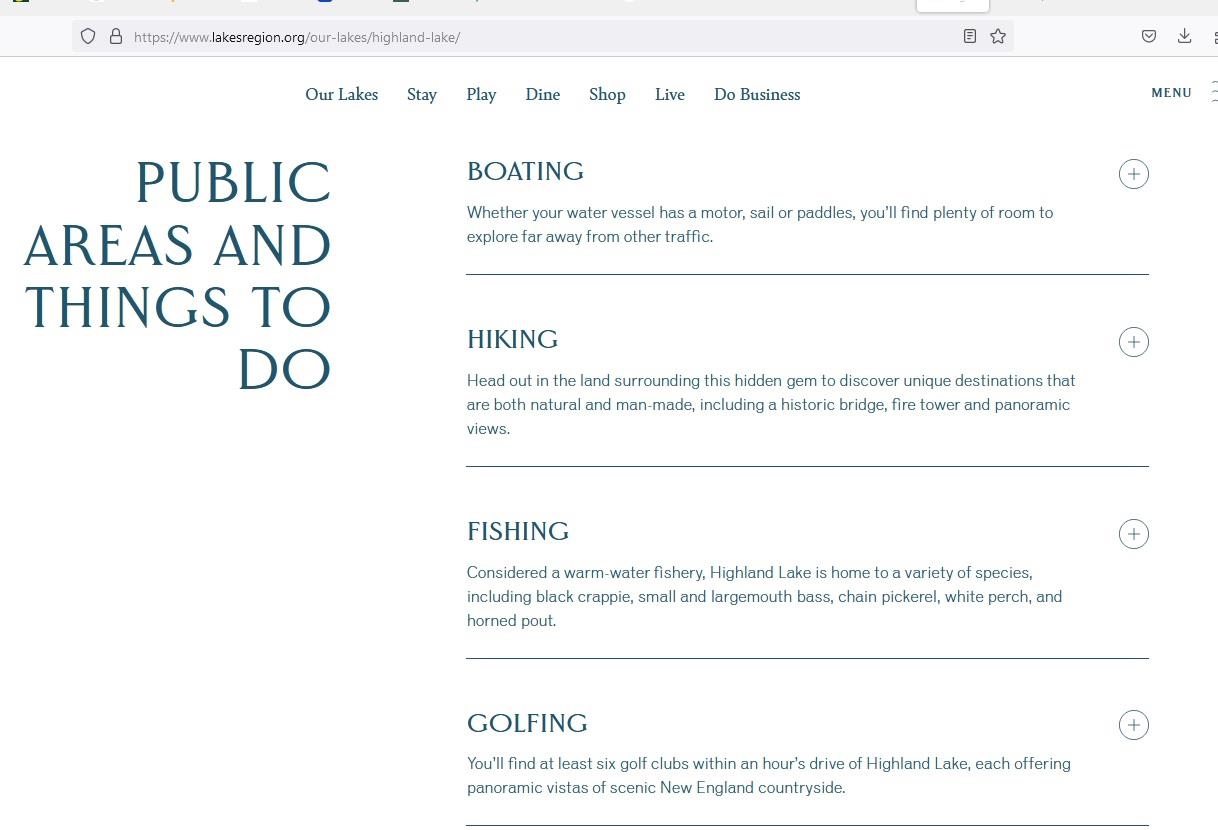This screenshot has width=1218, height=830.
Task: Expand the Boating section plus icon
Action: coord(1133,174)
